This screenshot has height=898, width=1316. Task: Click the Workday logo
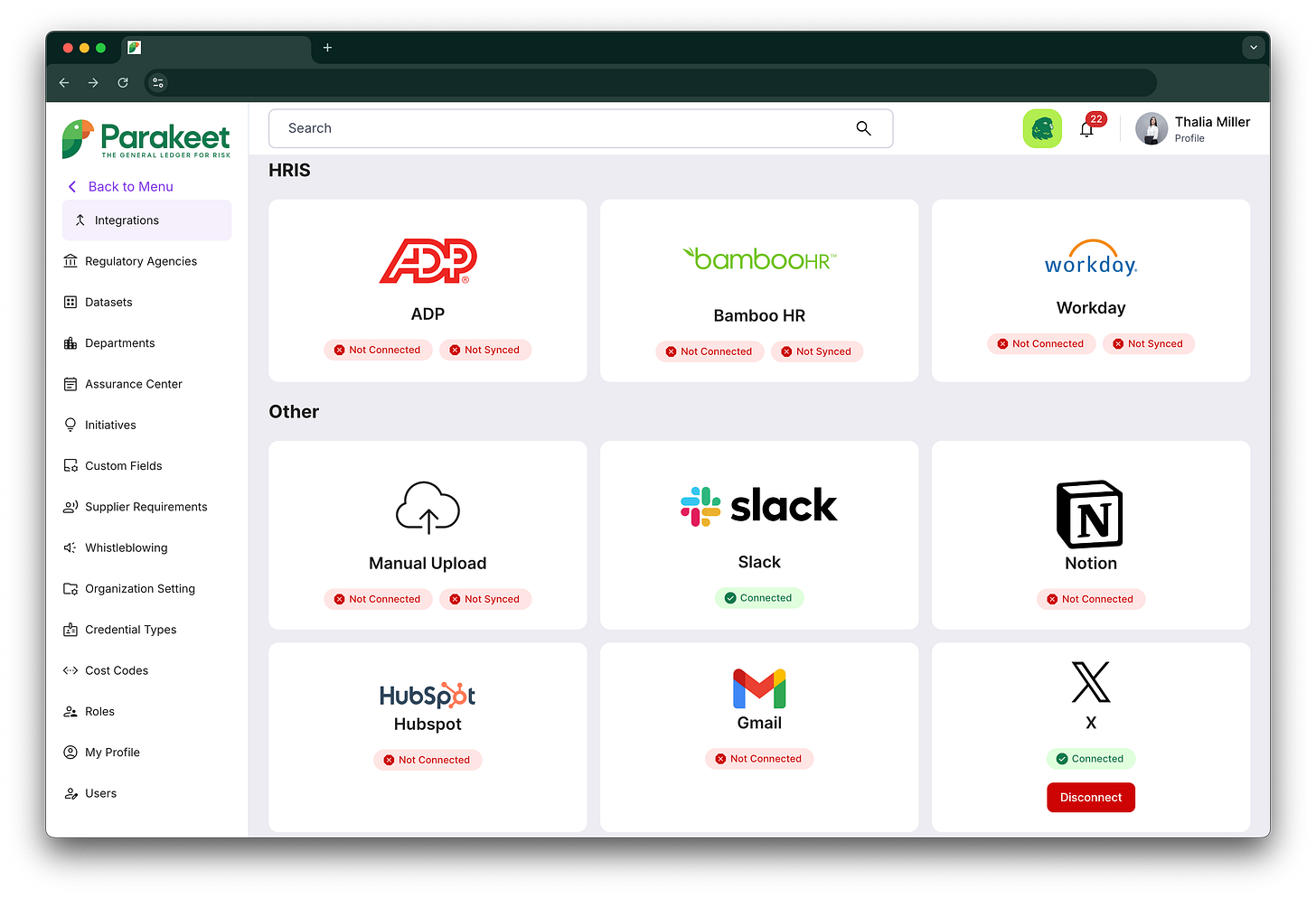1091,257
